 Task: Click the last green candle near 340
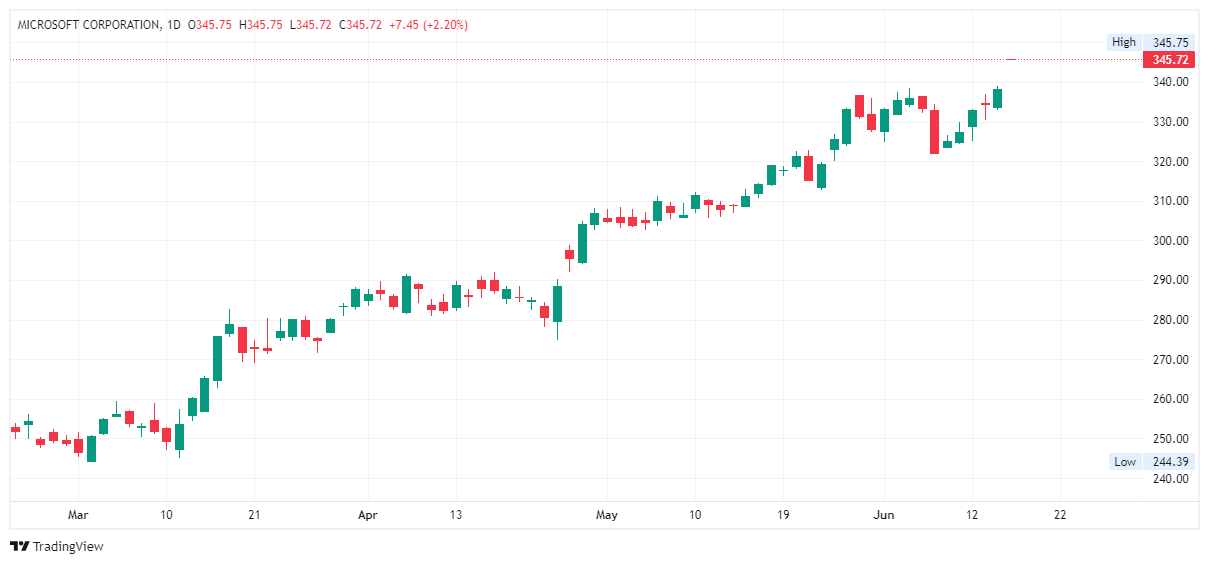(997, 98)
